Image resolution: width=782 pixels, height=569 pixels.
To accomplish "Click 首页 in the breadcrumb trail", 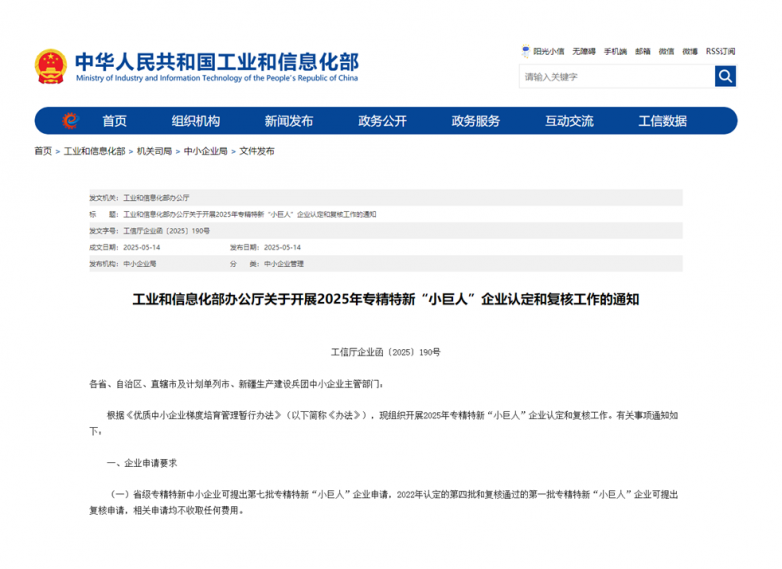I will pos(43,151).
